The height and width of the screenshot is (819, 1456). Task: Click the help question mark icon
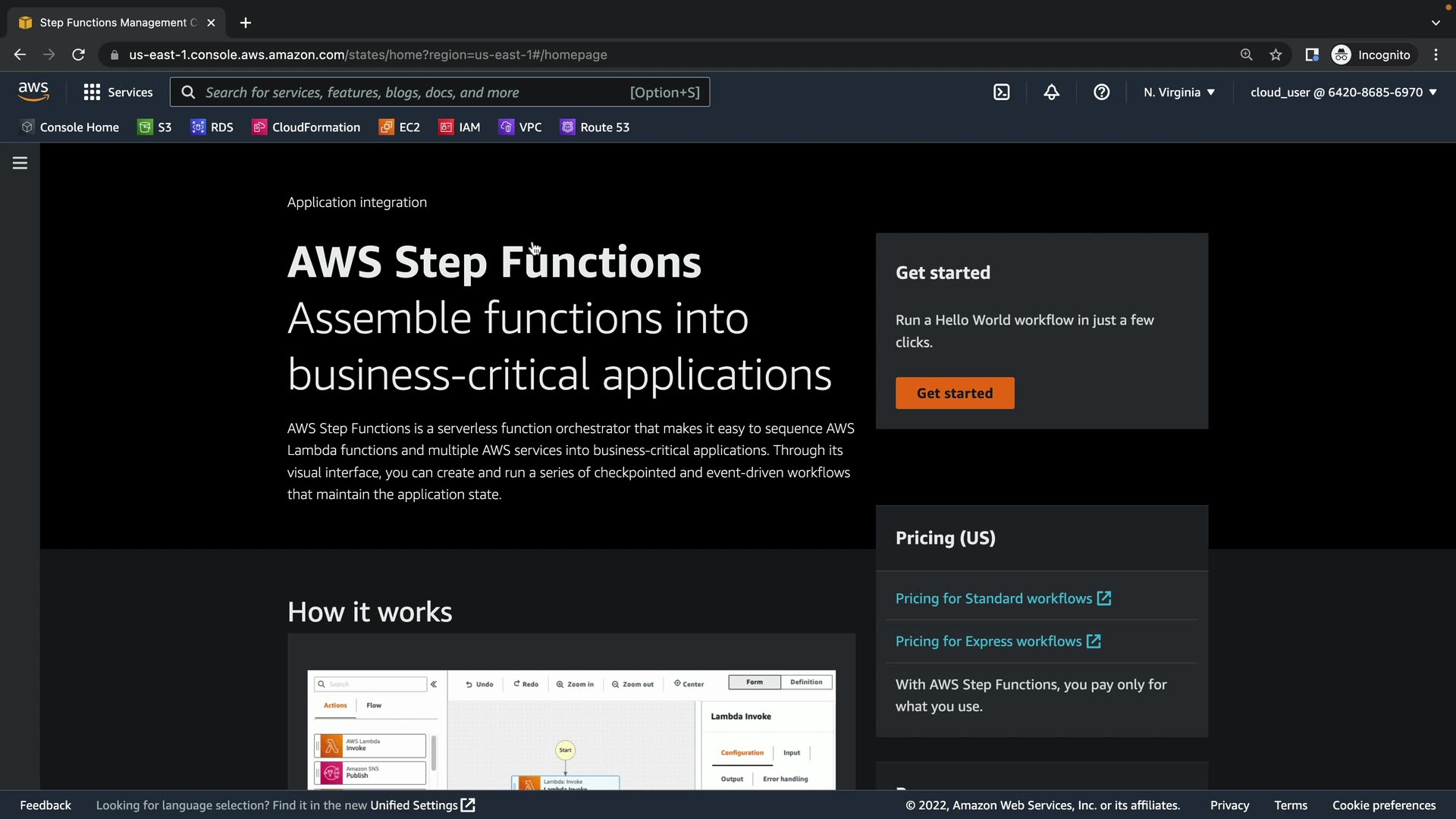click(1101, 93)
